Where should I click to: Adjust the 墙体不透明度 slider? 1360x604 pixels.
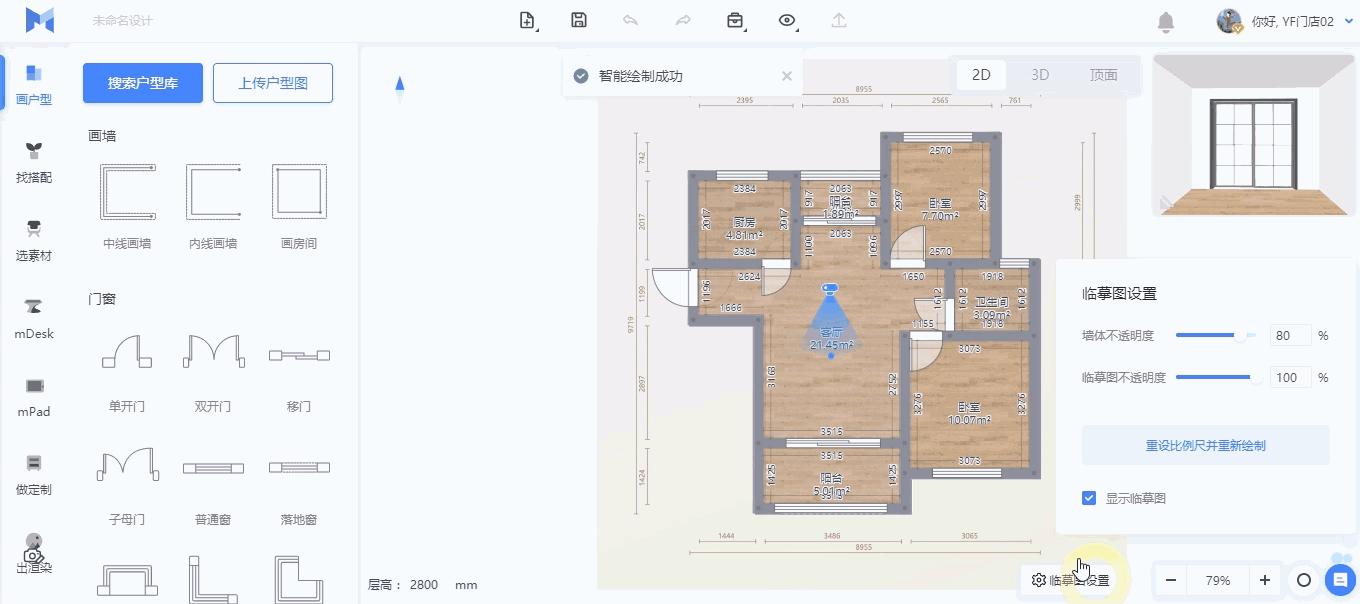click(1216, 336)
